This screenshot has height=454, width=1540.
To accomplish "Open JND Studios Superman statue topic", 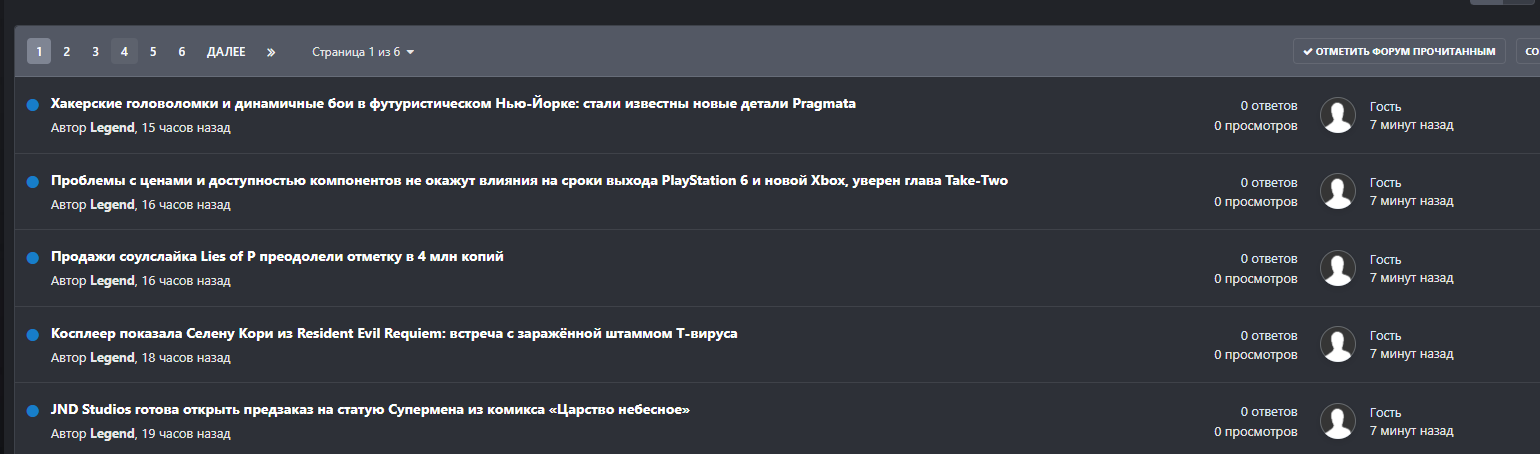I will pyautogui.click(x=371, y=410).
